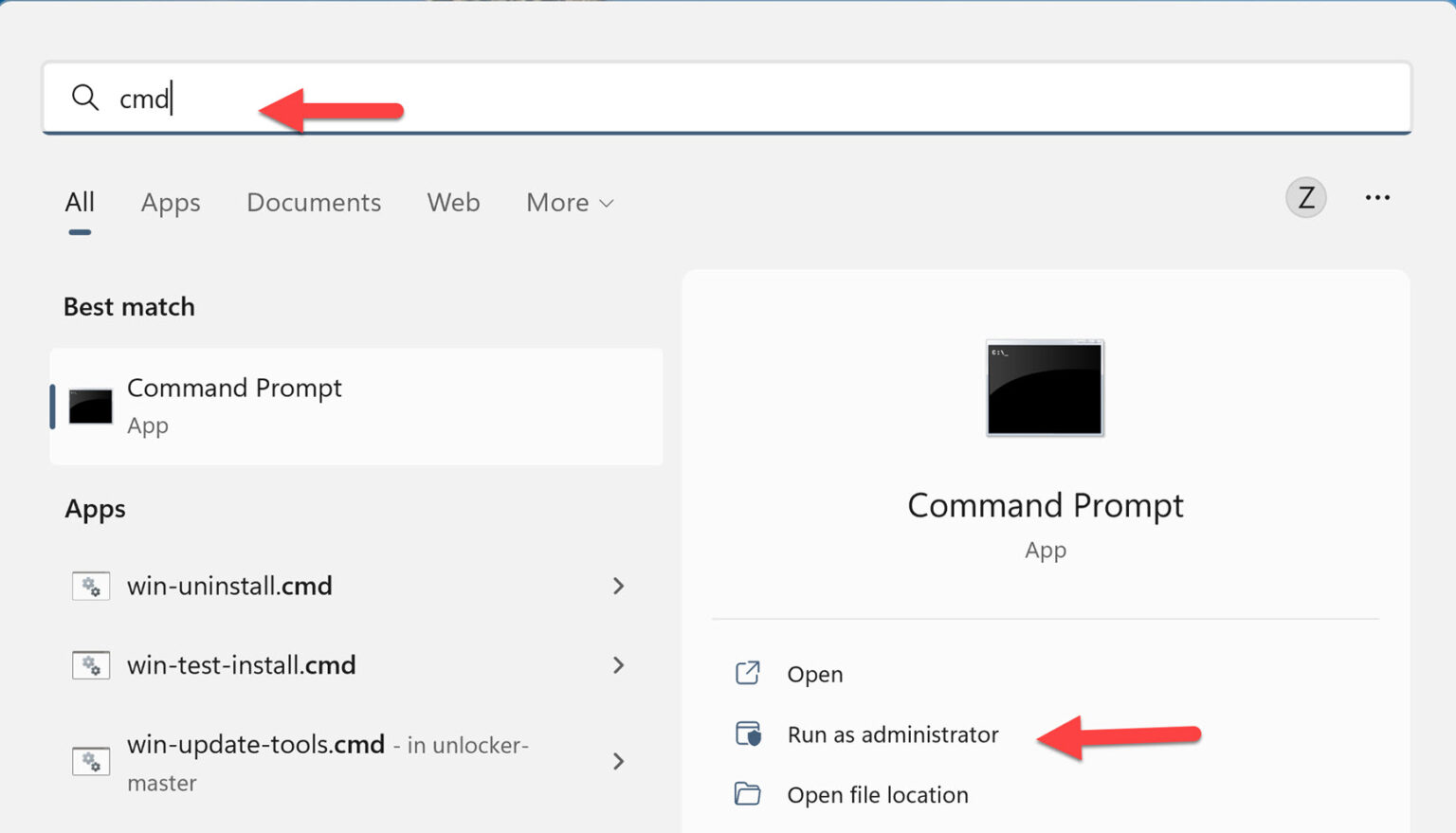This screenshot has width=1456, height=833.
Task: Expand win-update-tools.cmd result options
Action: [618, 761]
